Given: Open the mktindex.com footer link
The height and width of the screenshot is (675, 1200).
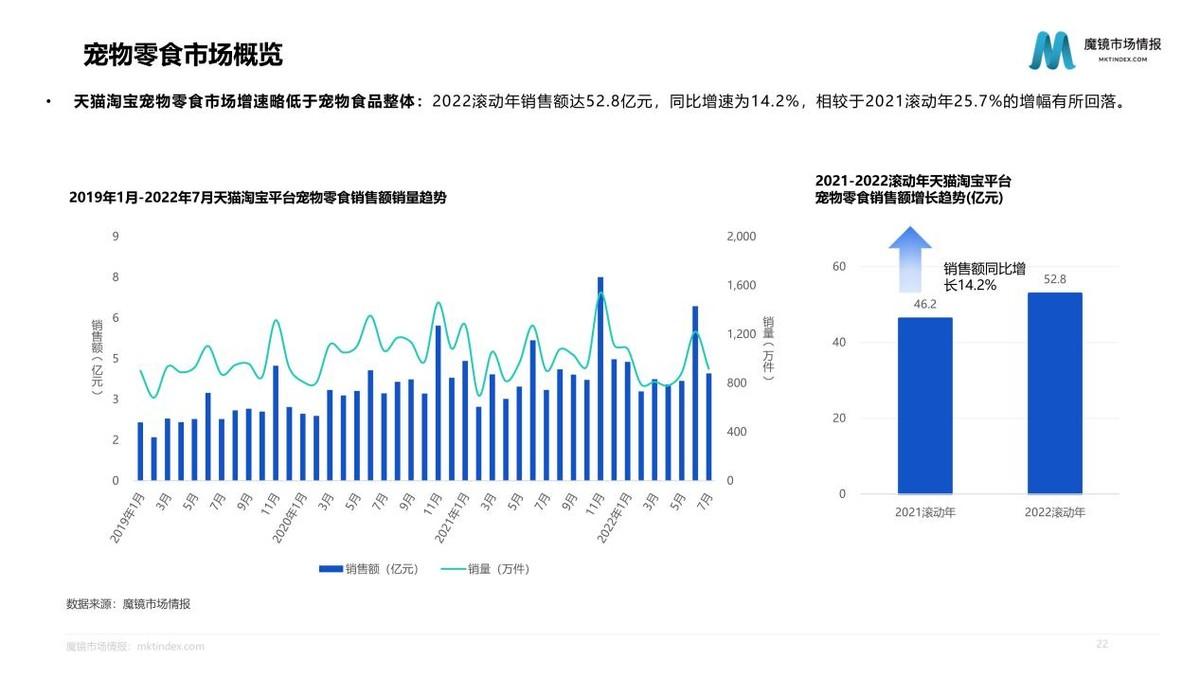Looking at the screenshot, I should pyautogui.click(x=170, y=647).
